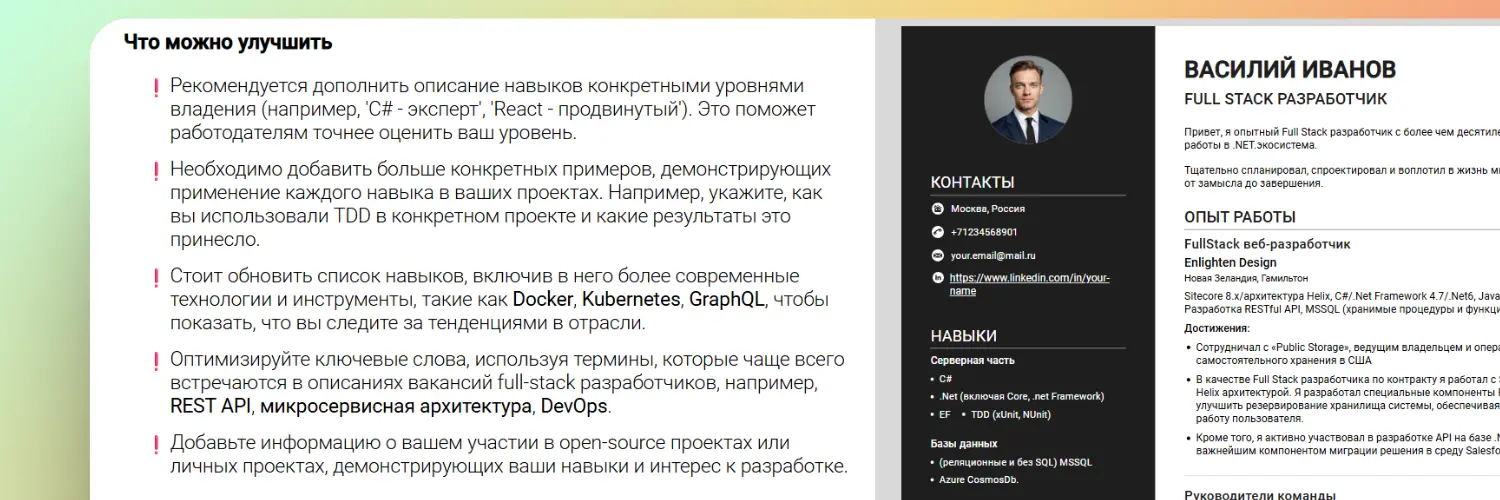The image size is (1500, 500).
Task: Click the text 'Москва, Россия'
Action: [987, 209]
